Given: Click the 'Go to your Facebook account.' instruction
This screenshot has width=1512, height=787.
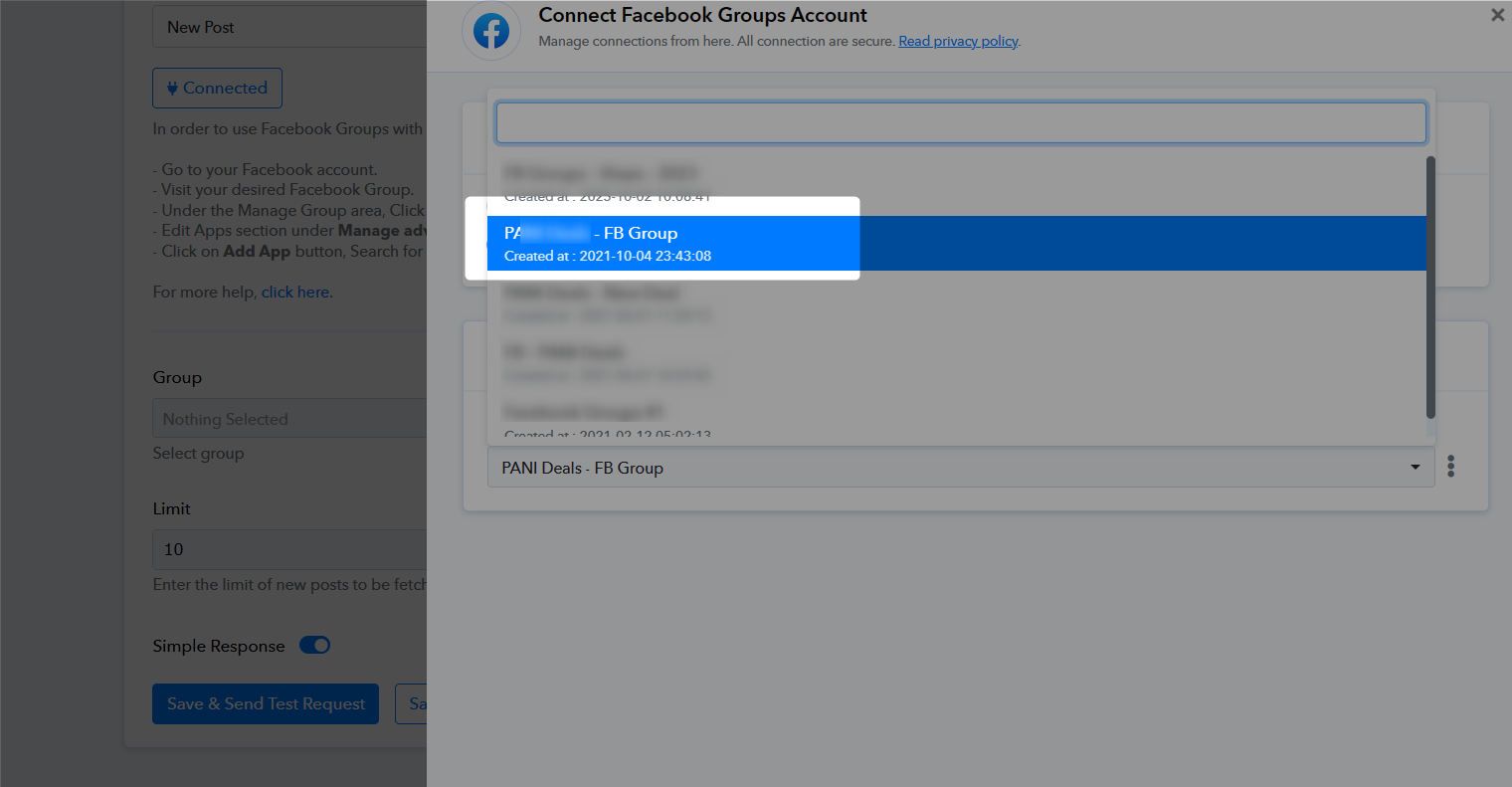Looking at the screenshot, I should click(x=269, y=169).
